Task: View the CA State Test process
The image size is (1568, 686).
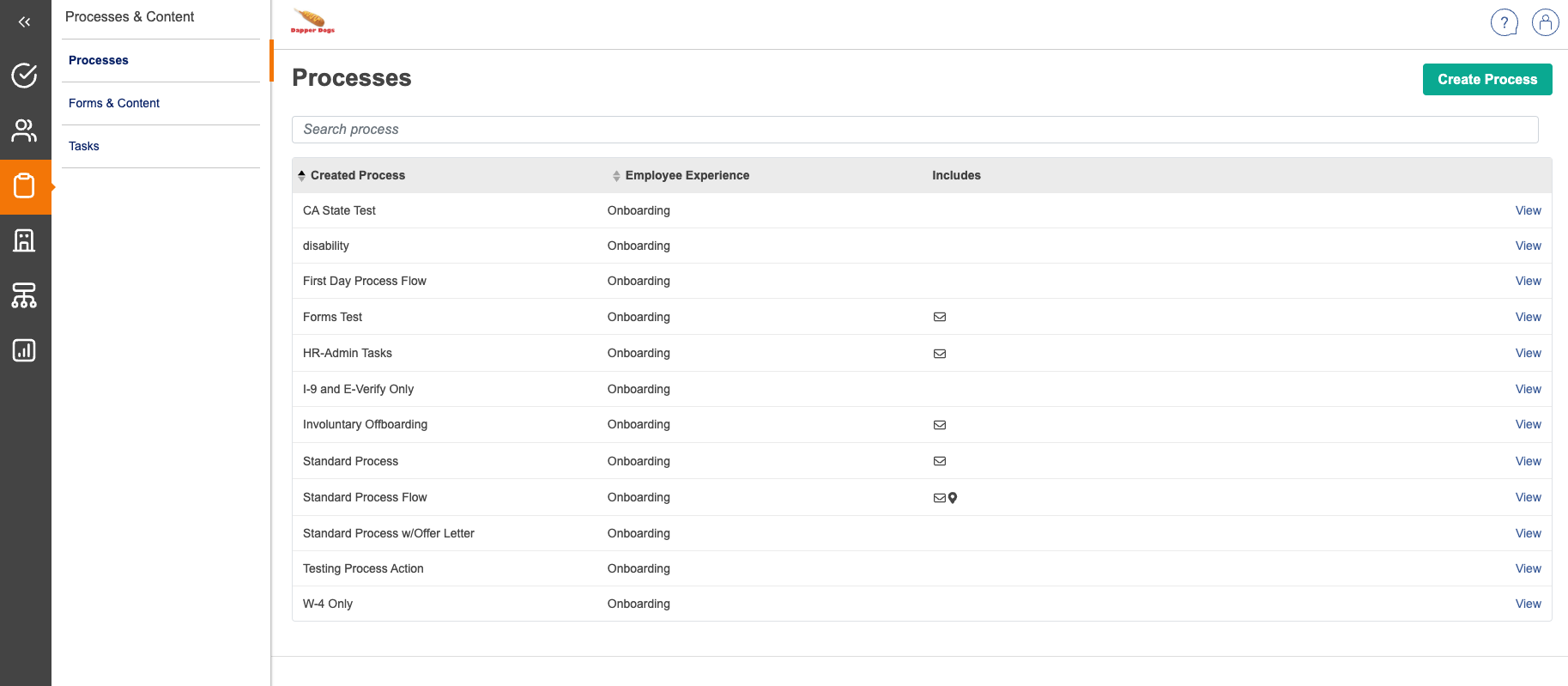Action: tap(1528, 210)
